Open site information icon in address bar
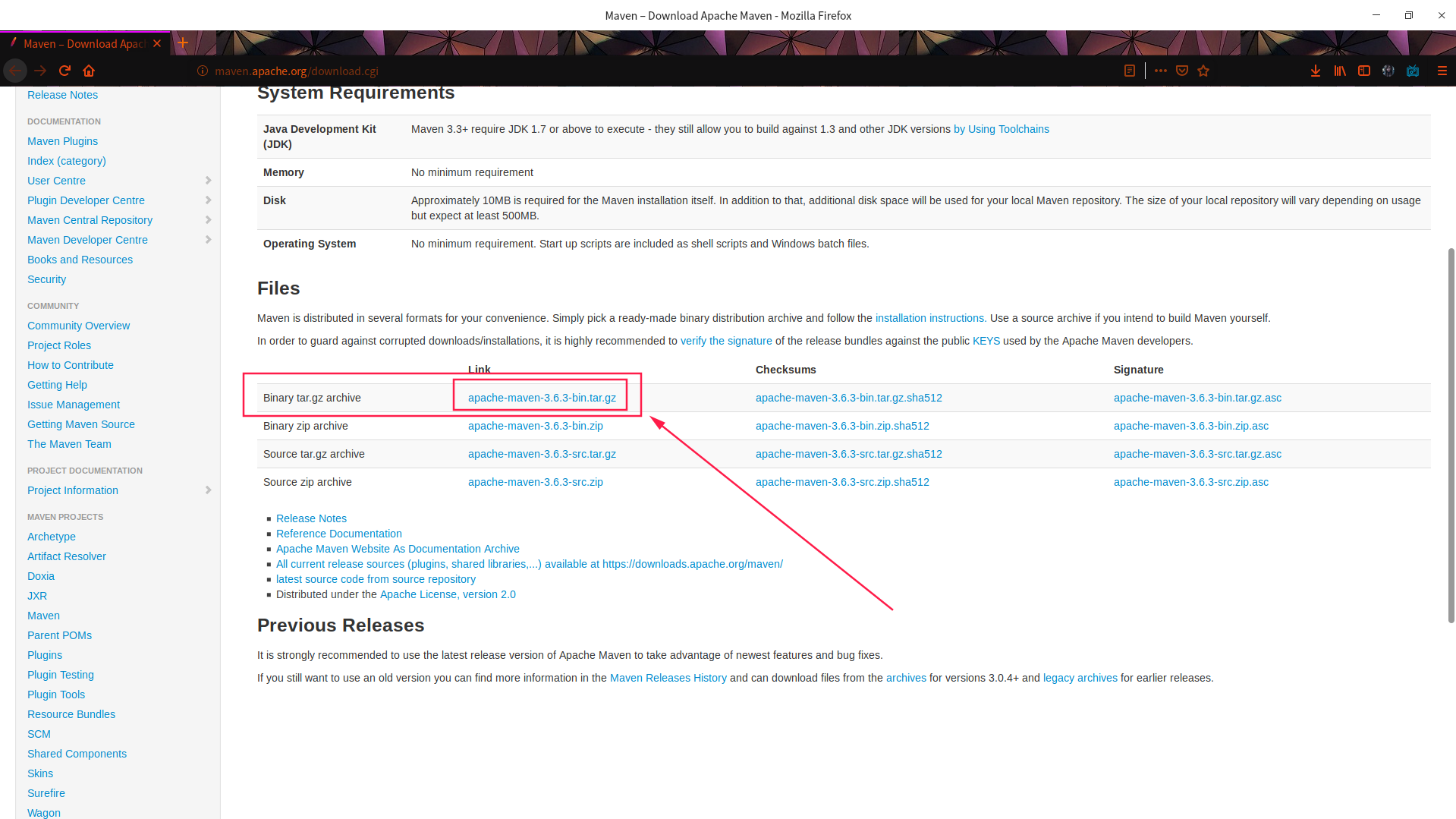 point(203,71)
